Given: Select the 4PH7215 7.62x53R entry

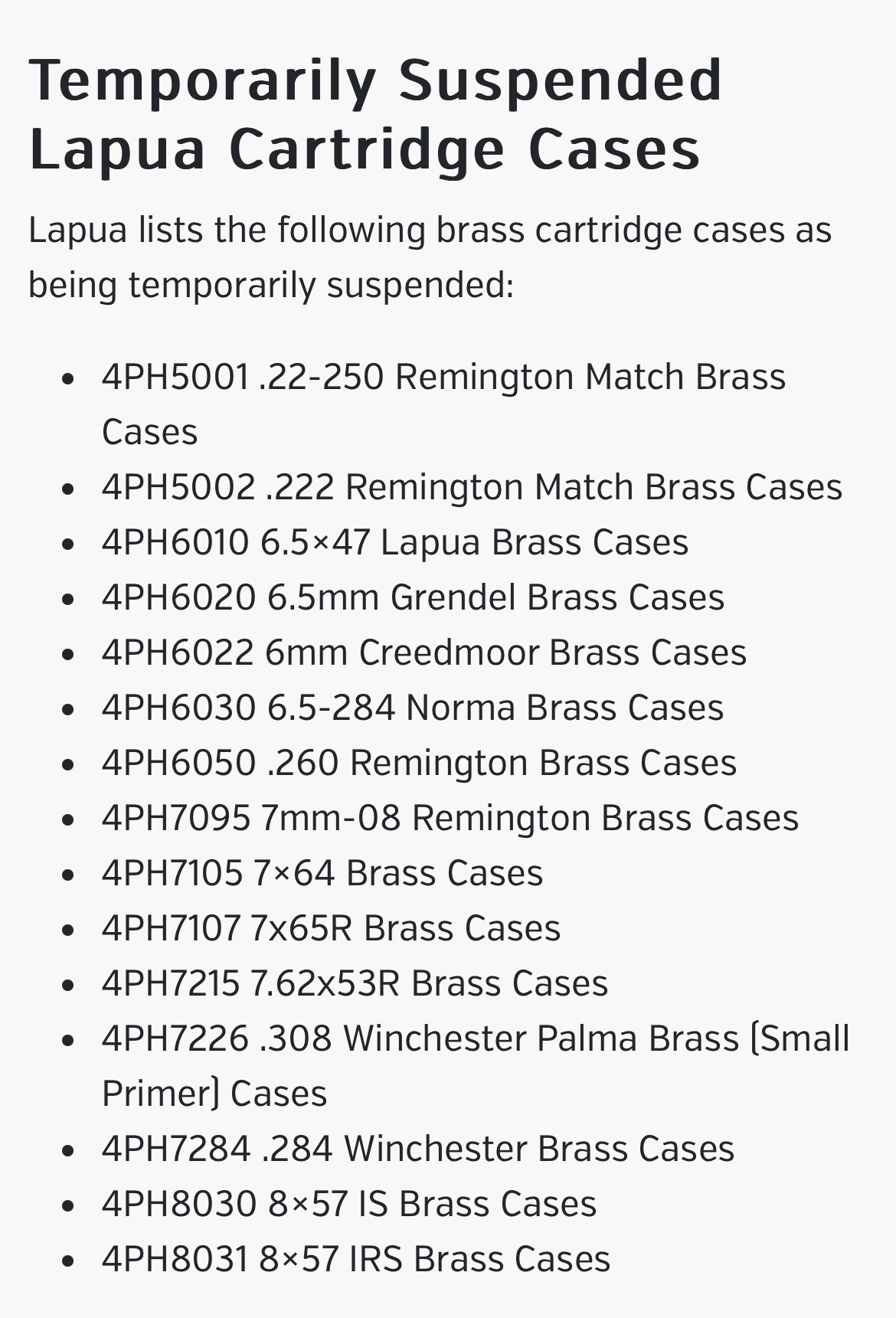Looking at the screenshot, I should pyautogui.click(x=355, y=983).
